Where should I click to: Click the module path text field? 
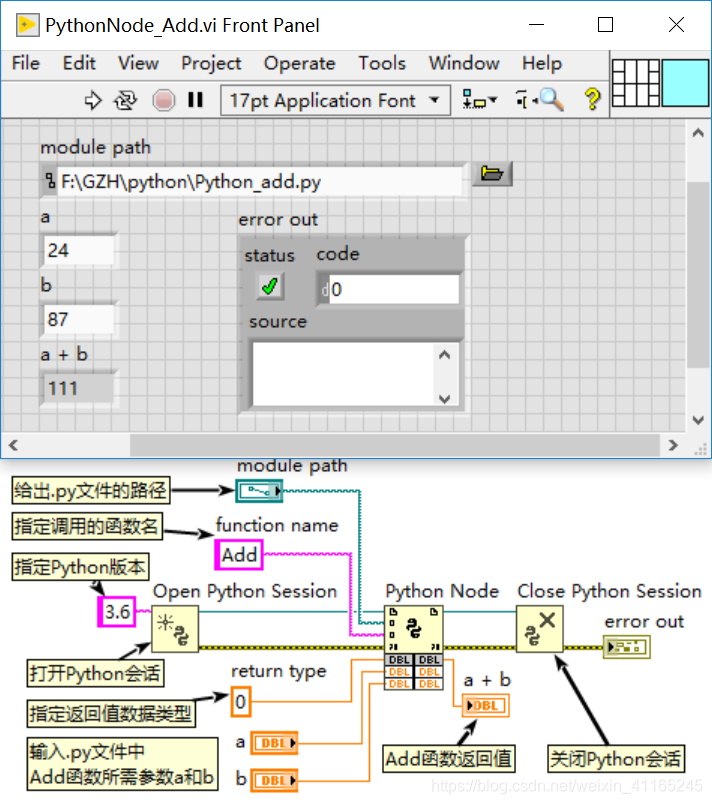(x=260, y=182)
